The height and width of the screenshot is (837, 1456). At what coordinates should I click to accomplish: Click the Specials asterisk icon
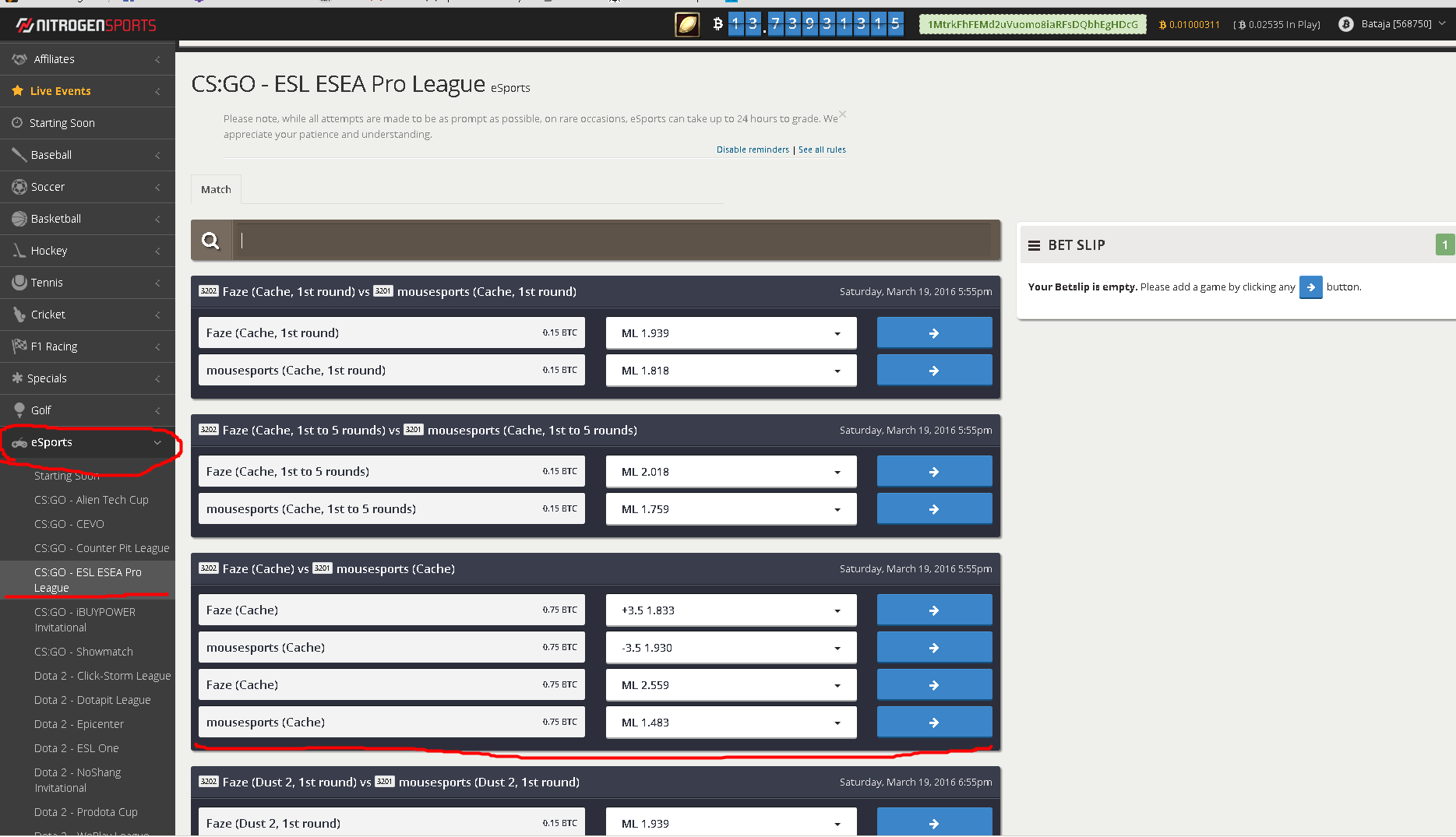tap(17, 378)
